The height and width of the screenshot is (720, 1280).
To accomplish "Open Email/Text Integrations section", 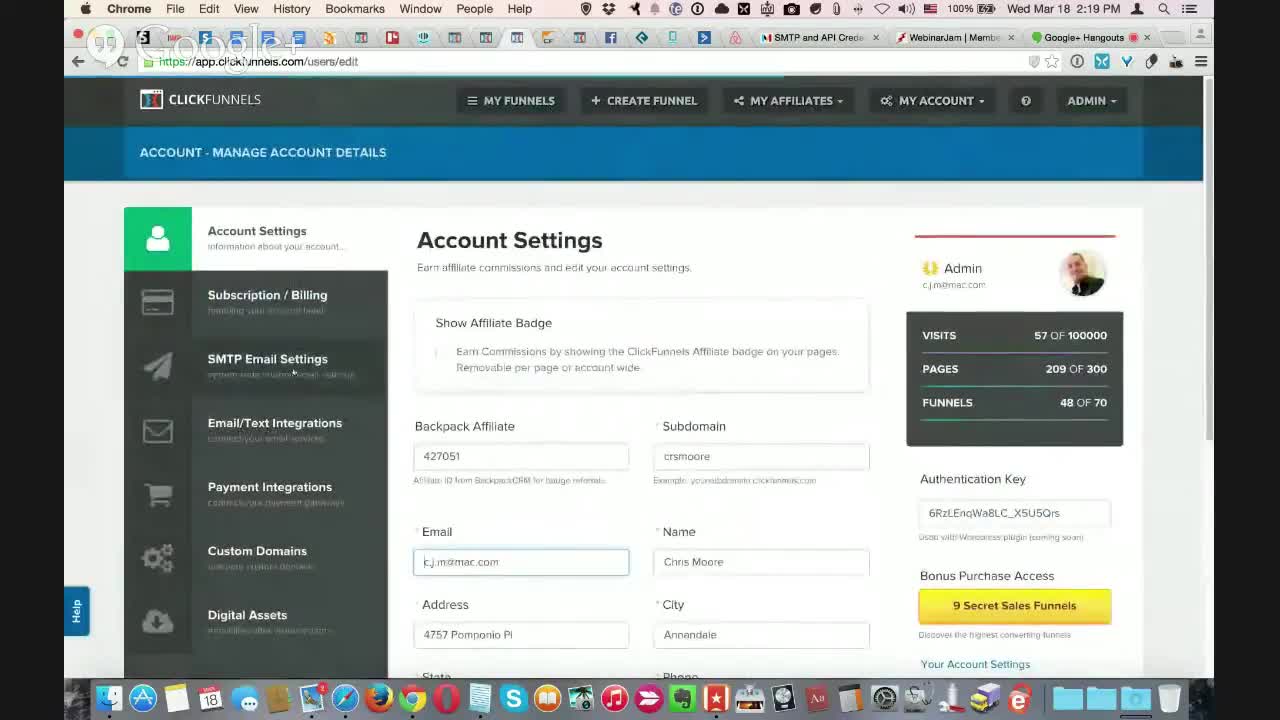I will (256, 430).
